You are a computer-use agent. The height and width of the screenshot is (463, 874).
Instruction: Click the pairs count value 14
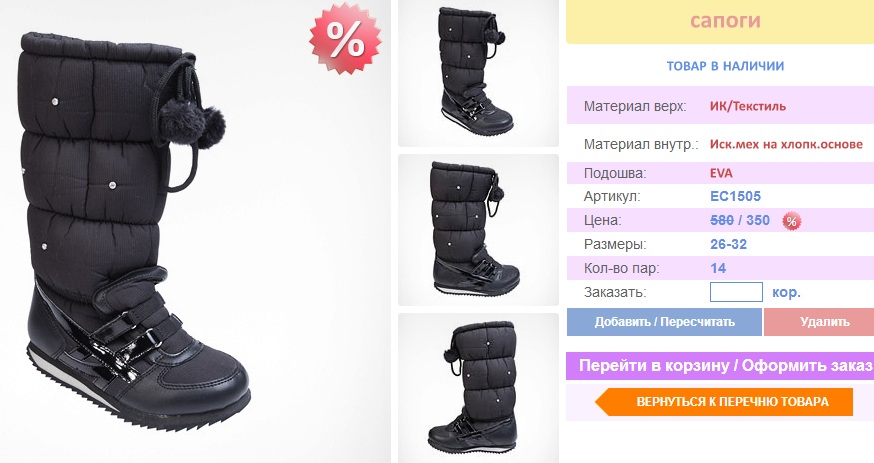(x=718, y=268)
